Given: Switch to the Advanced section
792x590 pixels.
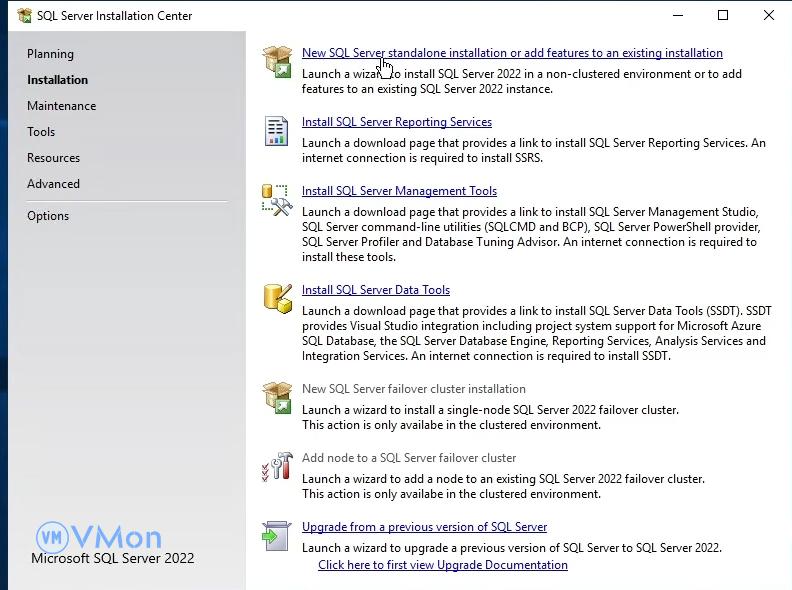Looking at the screenshot, I should click(x=54, y=184).
